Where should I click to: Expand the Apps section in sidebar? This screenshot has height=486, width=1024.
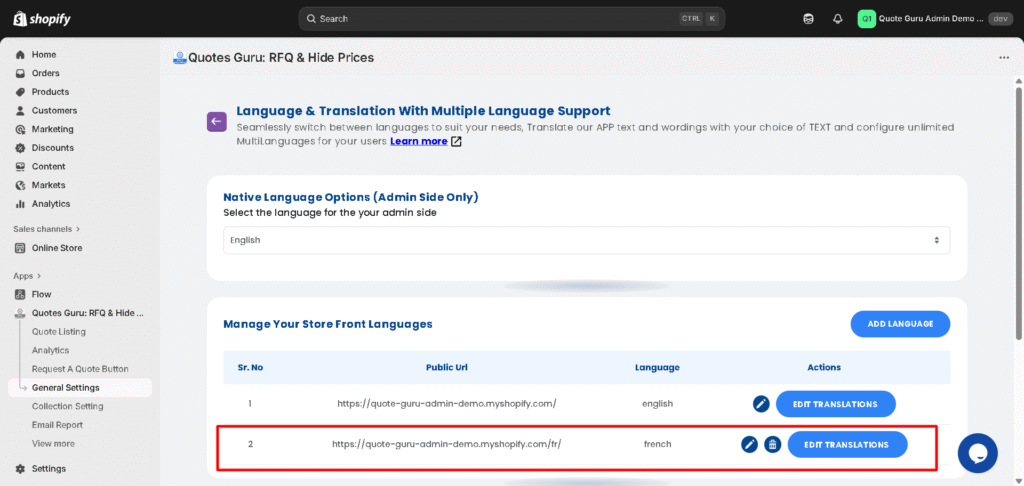(27, 276)
